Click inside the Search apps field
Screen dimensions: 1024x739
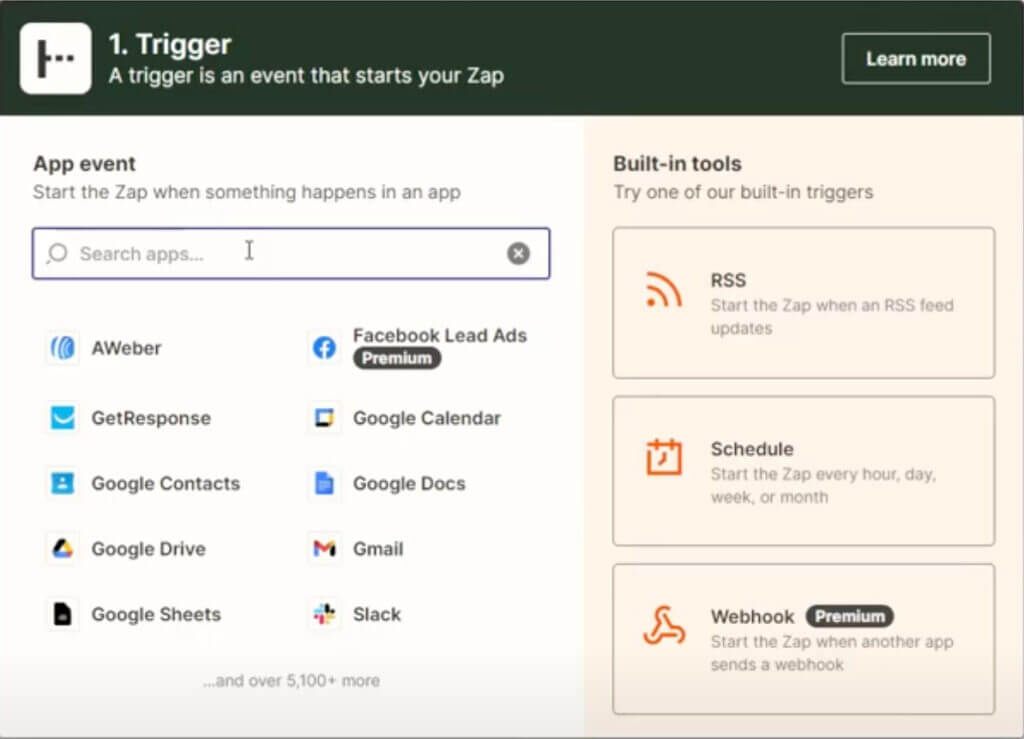pos(250,253)
